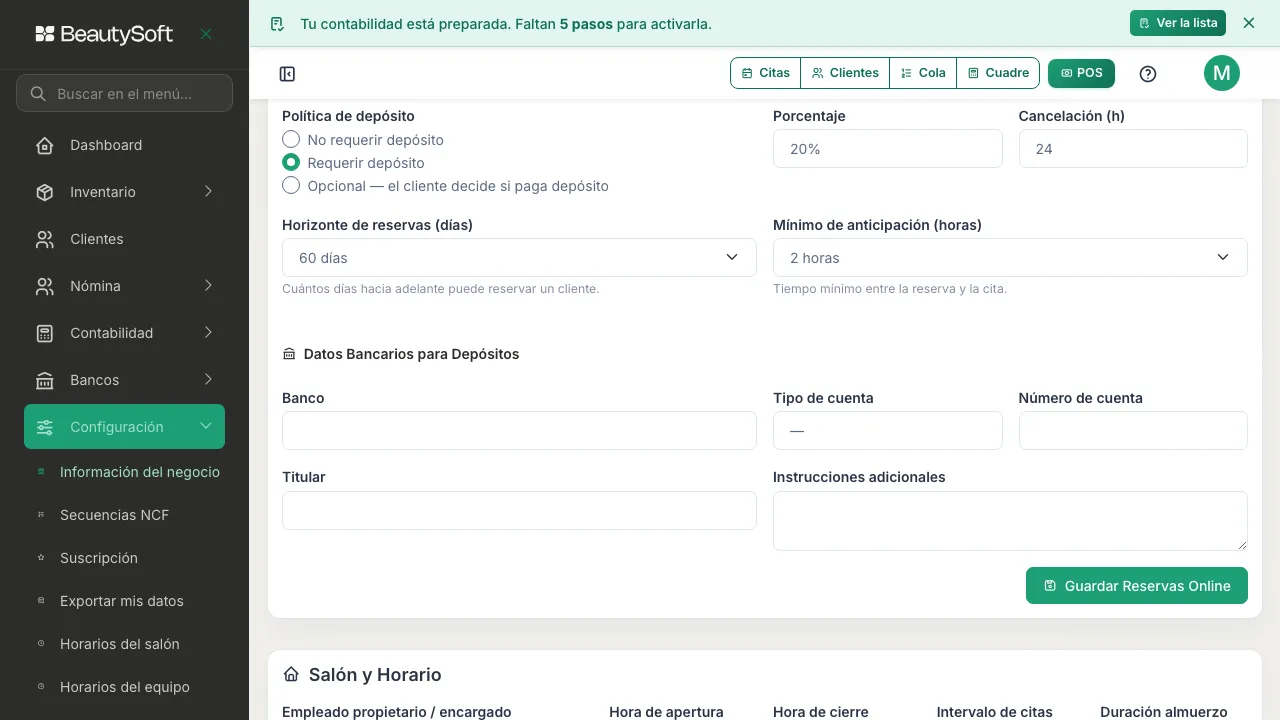Screen dimensions: 1280x720
Task: Click the Banco input field
Action: coord(519,431)
